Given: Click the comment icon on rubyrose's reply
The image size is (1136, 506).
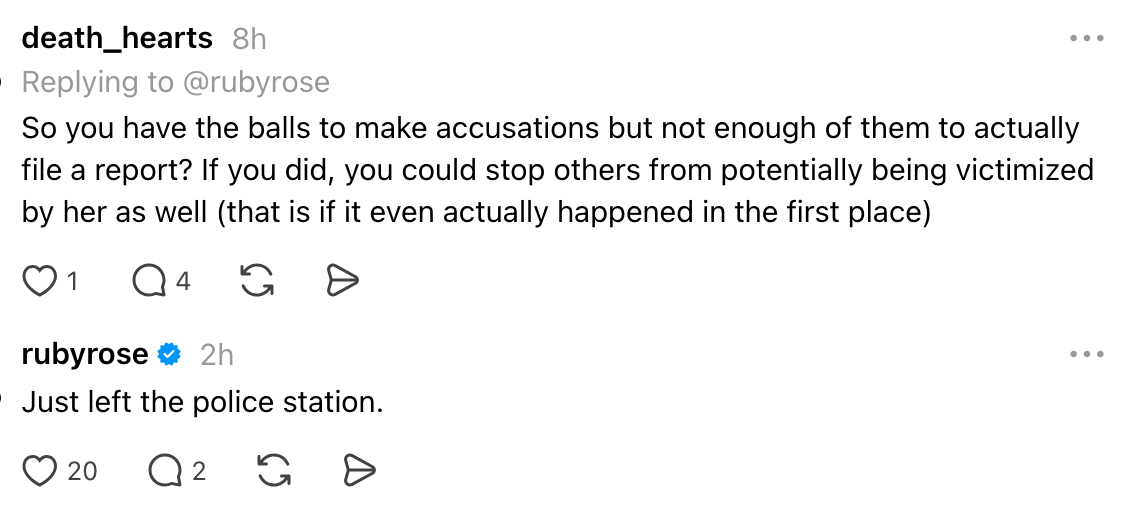Looking at the screenshot, I should pyautogui.click(x=165, y=470).
